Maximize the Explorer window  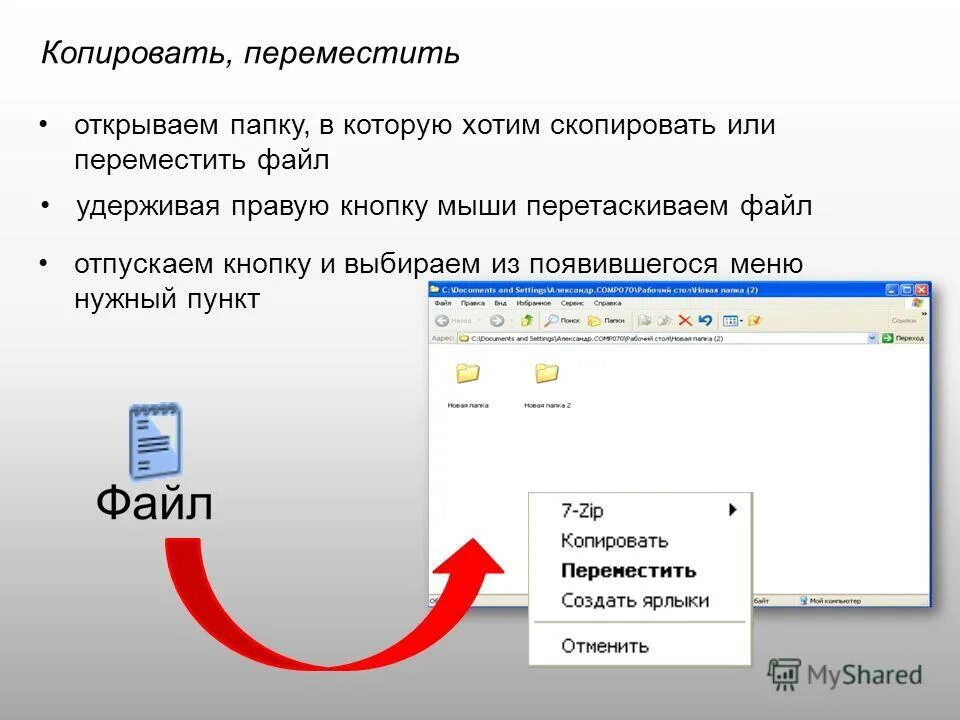pos(907,290)
